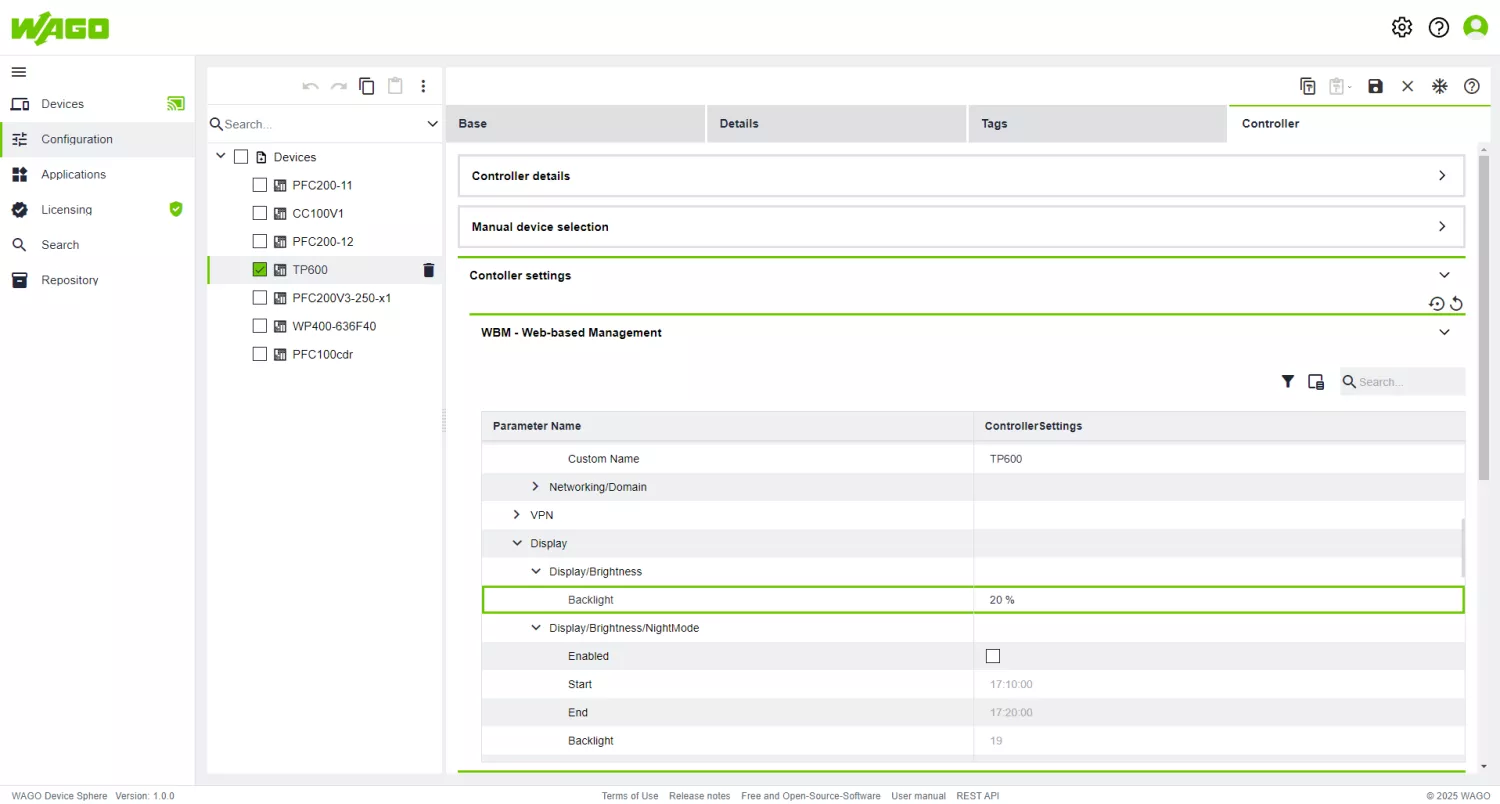
Task: Click reset arrow icon under Controller settings
Action: (x=1457, y=303)
